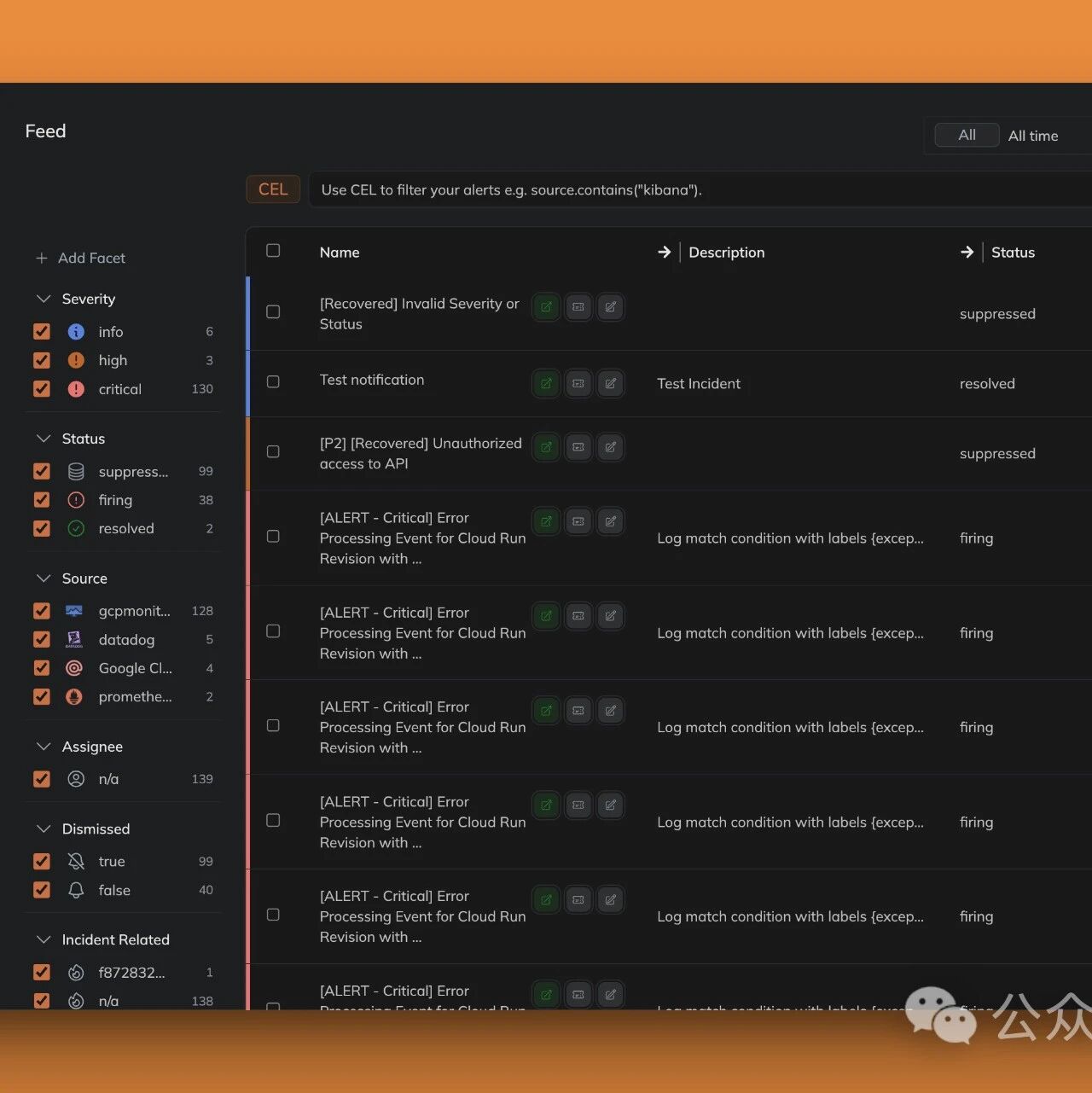
Task: Click the Test Incident description cell
Action: [x=699, y=384]
